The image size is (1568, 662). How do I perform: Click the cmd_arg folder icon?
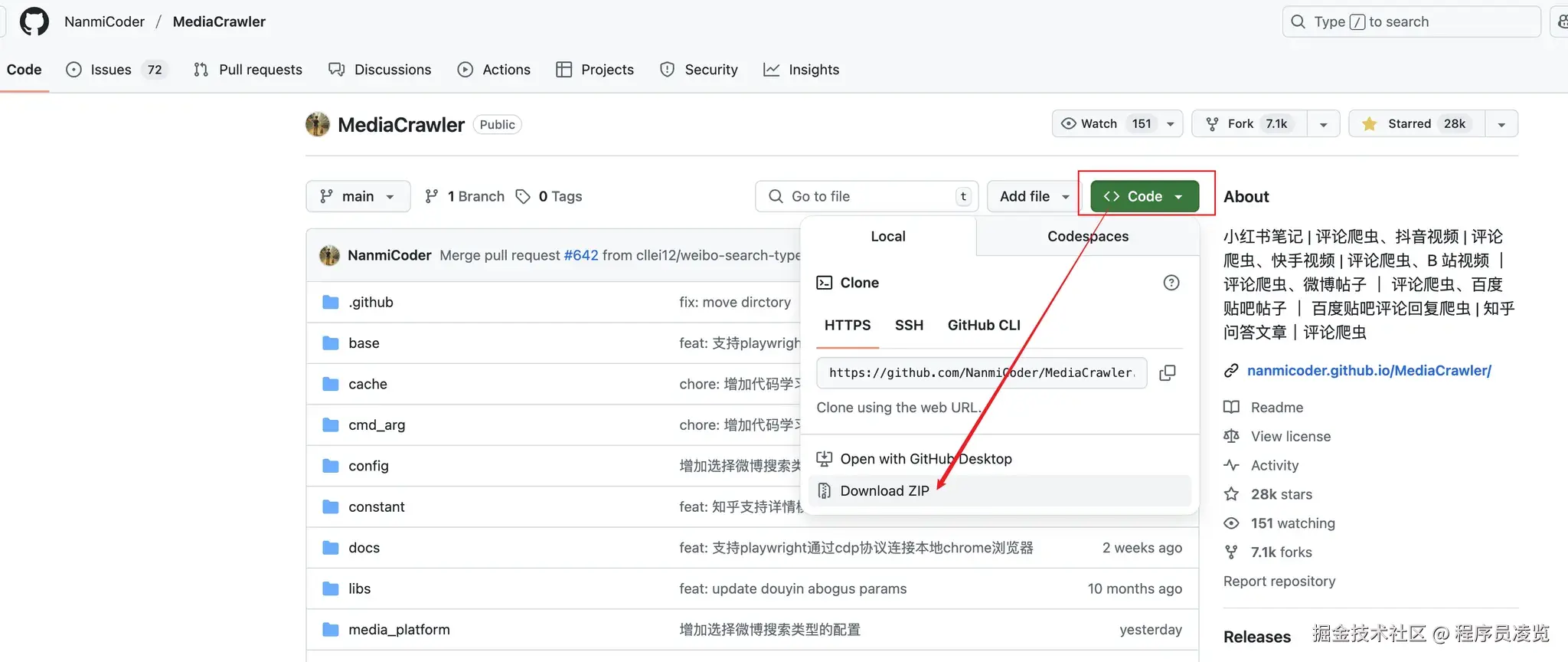coord(331,424)
